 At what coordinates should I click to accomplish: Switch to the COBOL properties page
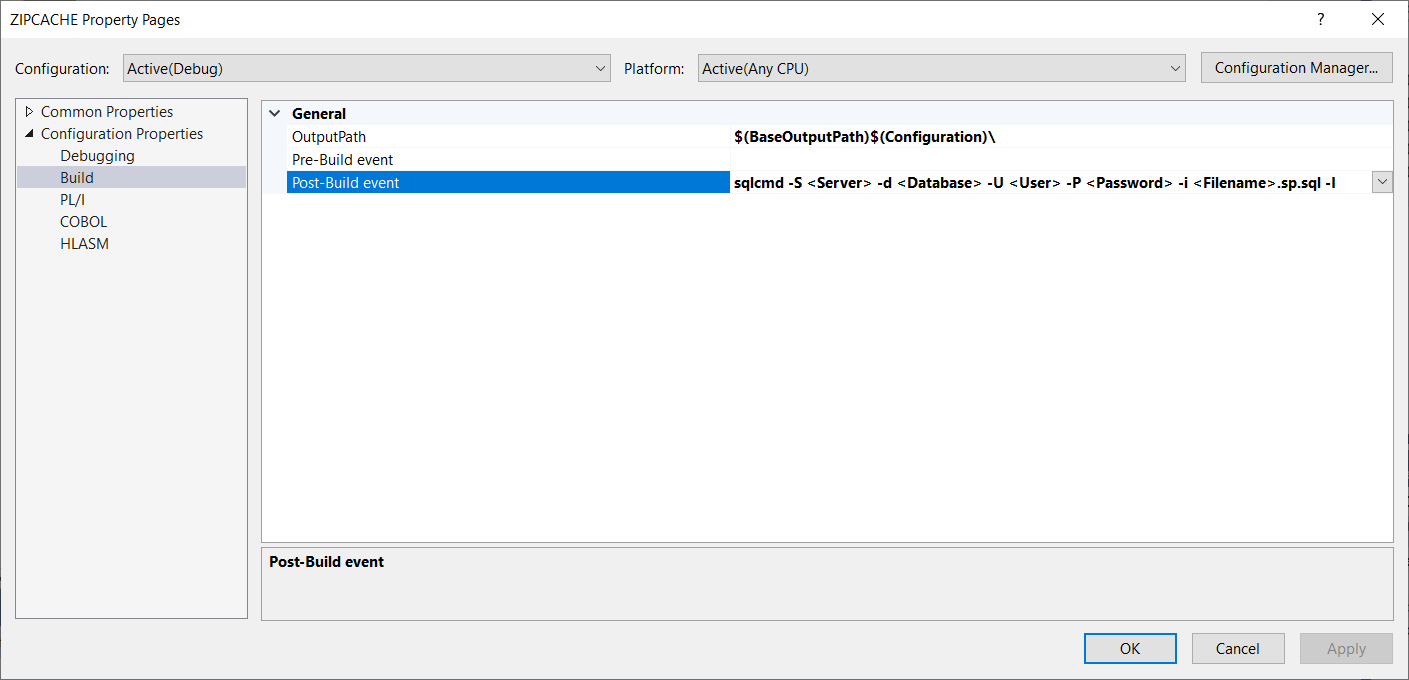tap(83, 221)
